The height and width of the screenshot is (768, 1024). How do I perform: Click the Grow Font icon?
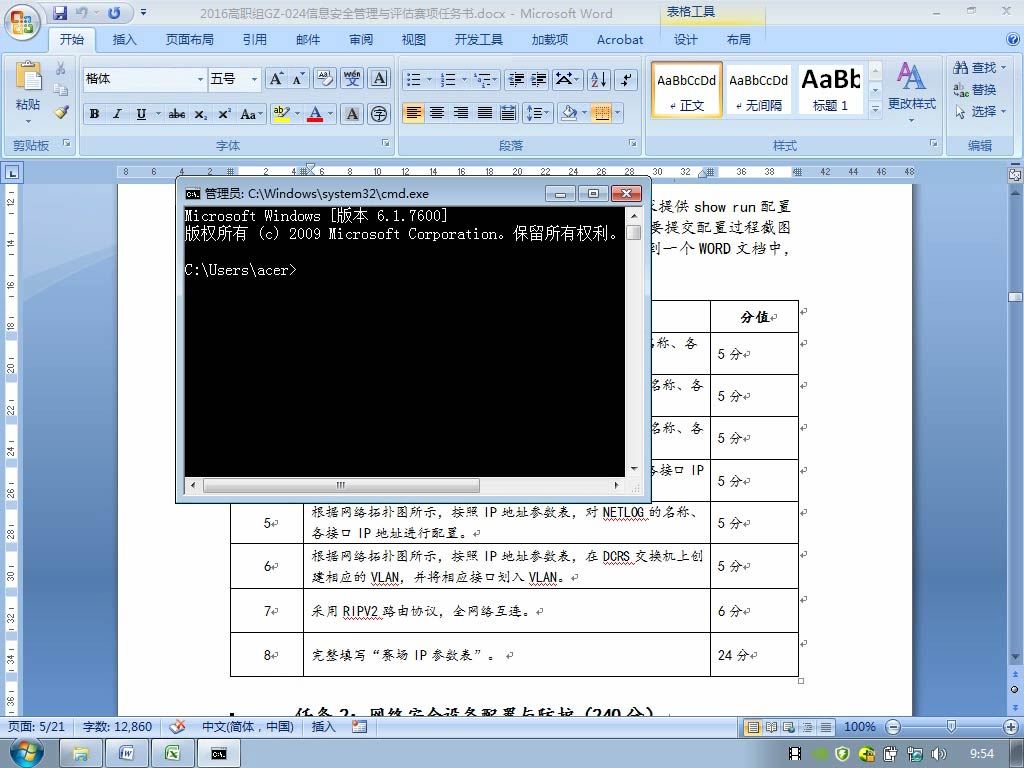pos(276,79)
